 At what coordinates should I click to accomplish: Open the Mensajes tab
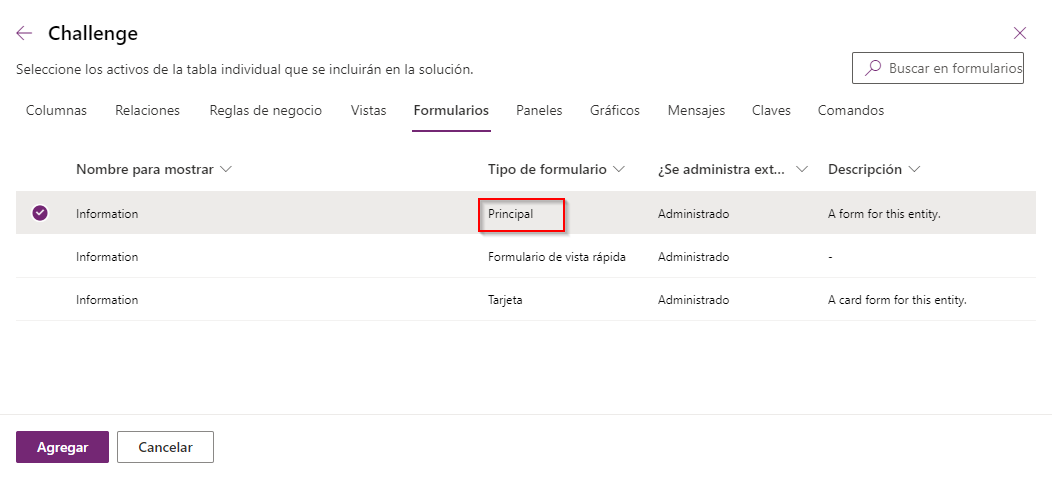click(x=696, y=111)
